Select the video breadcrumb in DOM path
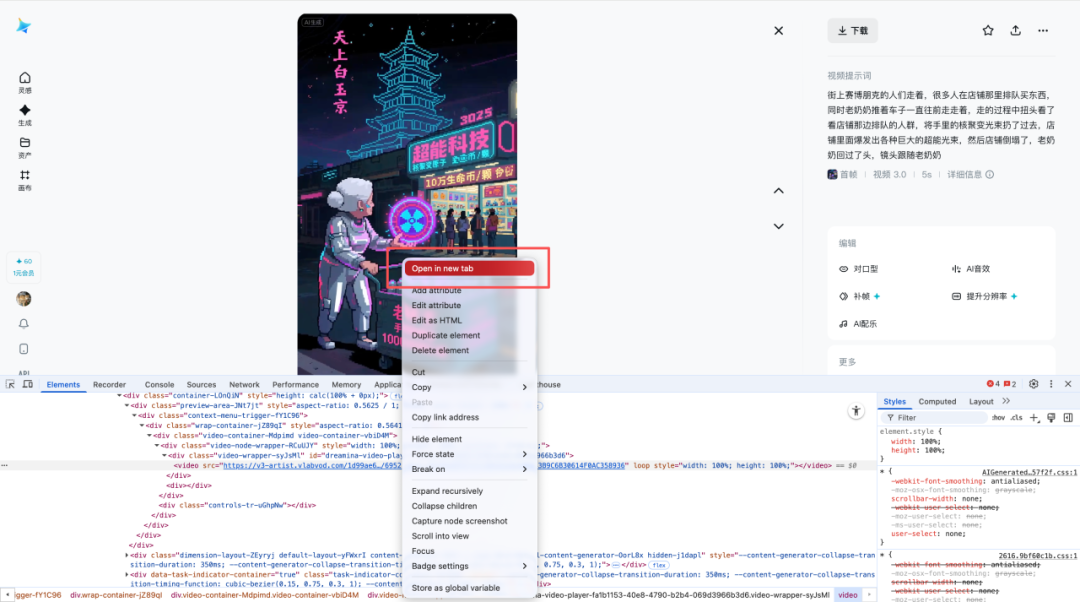The height and width of the screenshot is (602, 1080). tap(848, 595)
